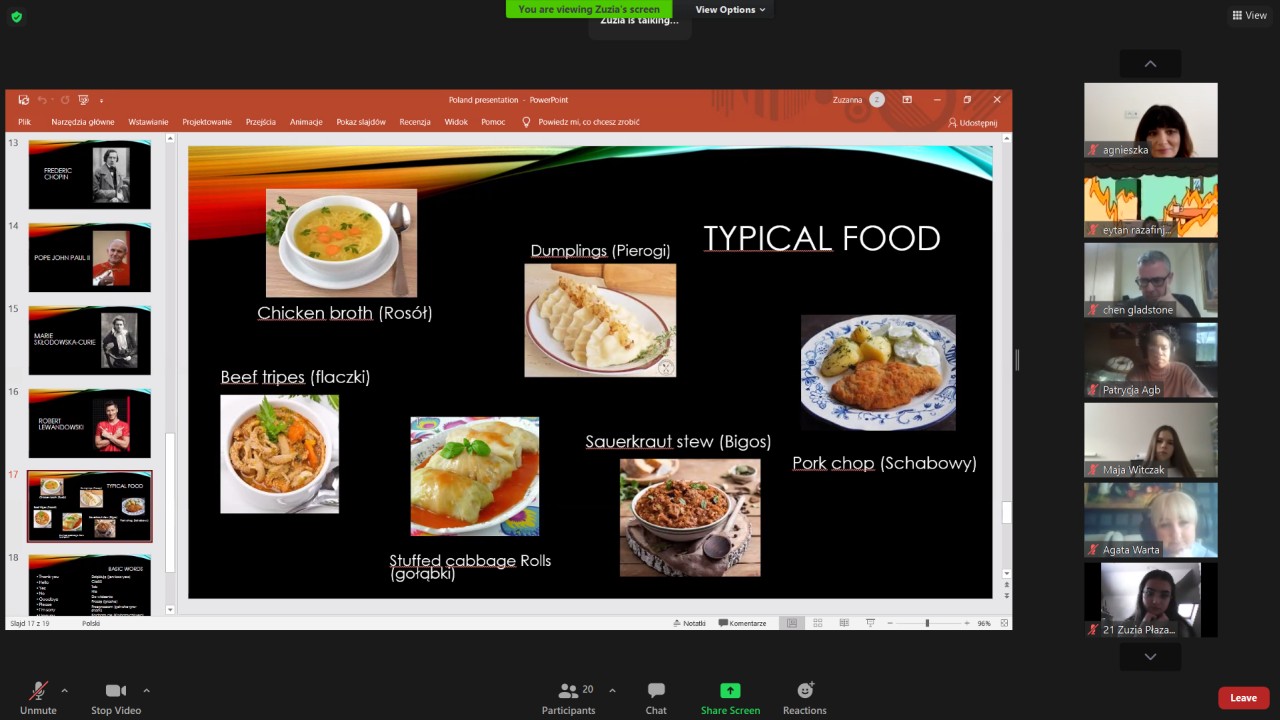
Task: Click the Polski language indicator
Action: coord(91,623)
